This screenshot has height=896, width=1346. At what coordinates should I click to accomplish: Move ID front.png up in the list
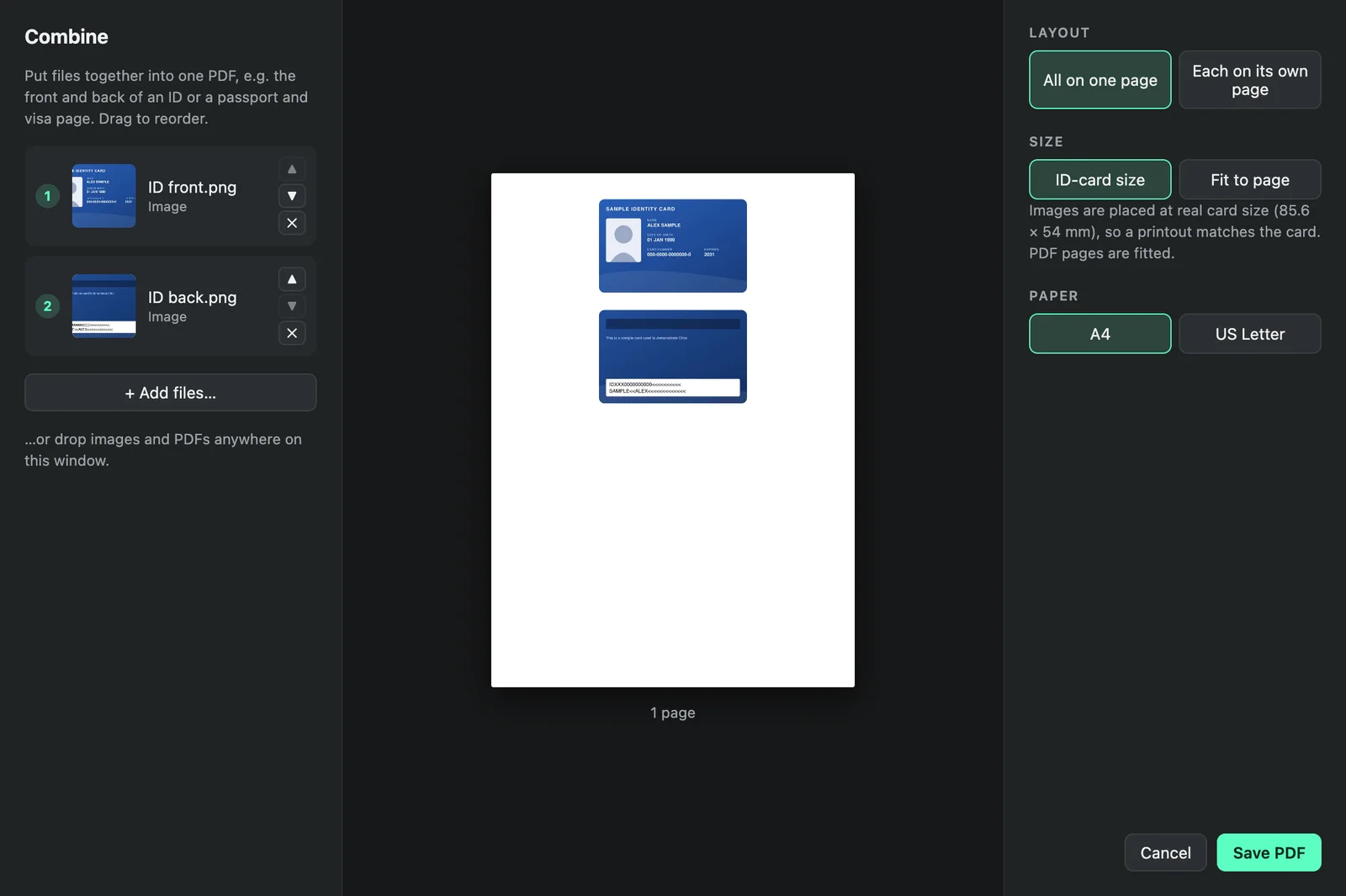tap(292, 169)
